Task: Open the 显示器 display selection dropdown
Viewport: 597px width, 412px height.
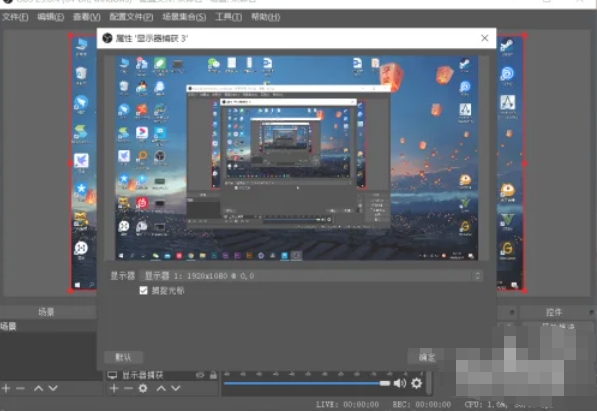Action: [311, 276]
